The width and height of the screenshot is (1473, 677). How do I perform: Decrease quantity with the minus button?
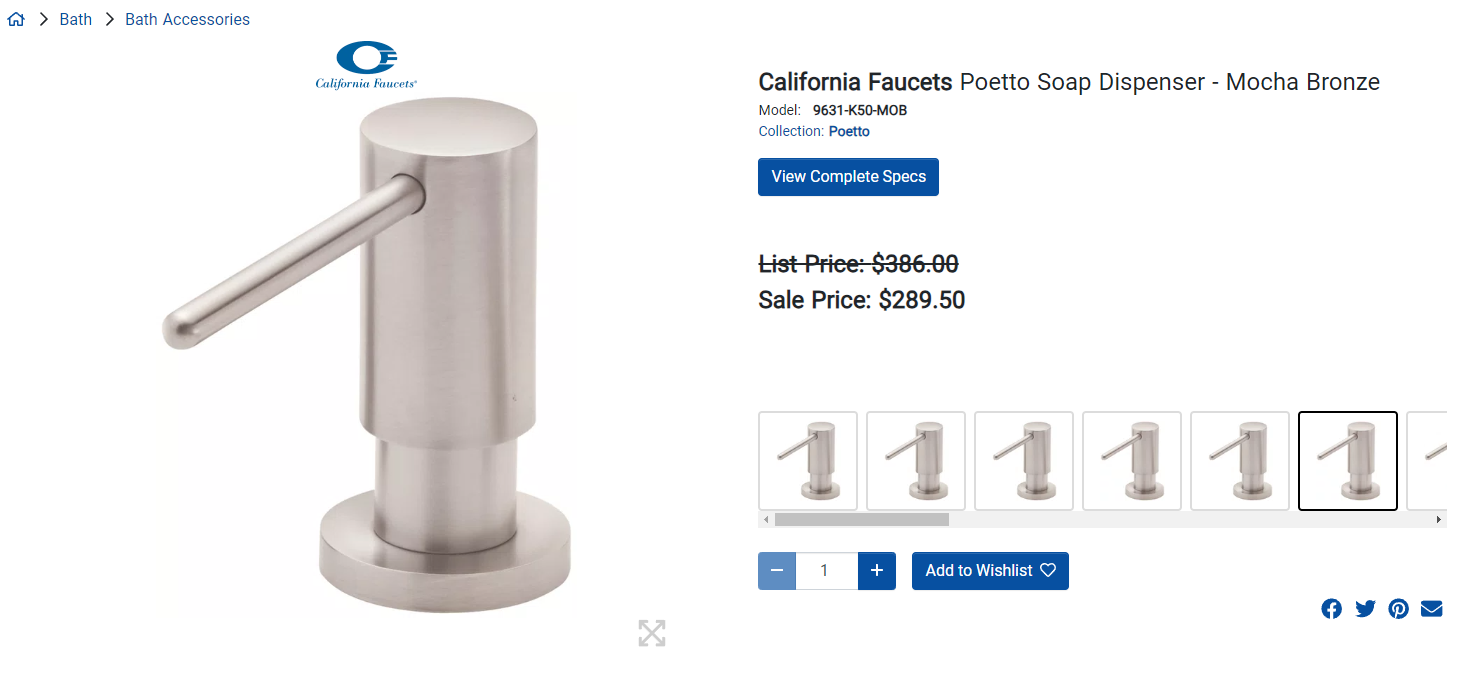(x=777, y=570)
